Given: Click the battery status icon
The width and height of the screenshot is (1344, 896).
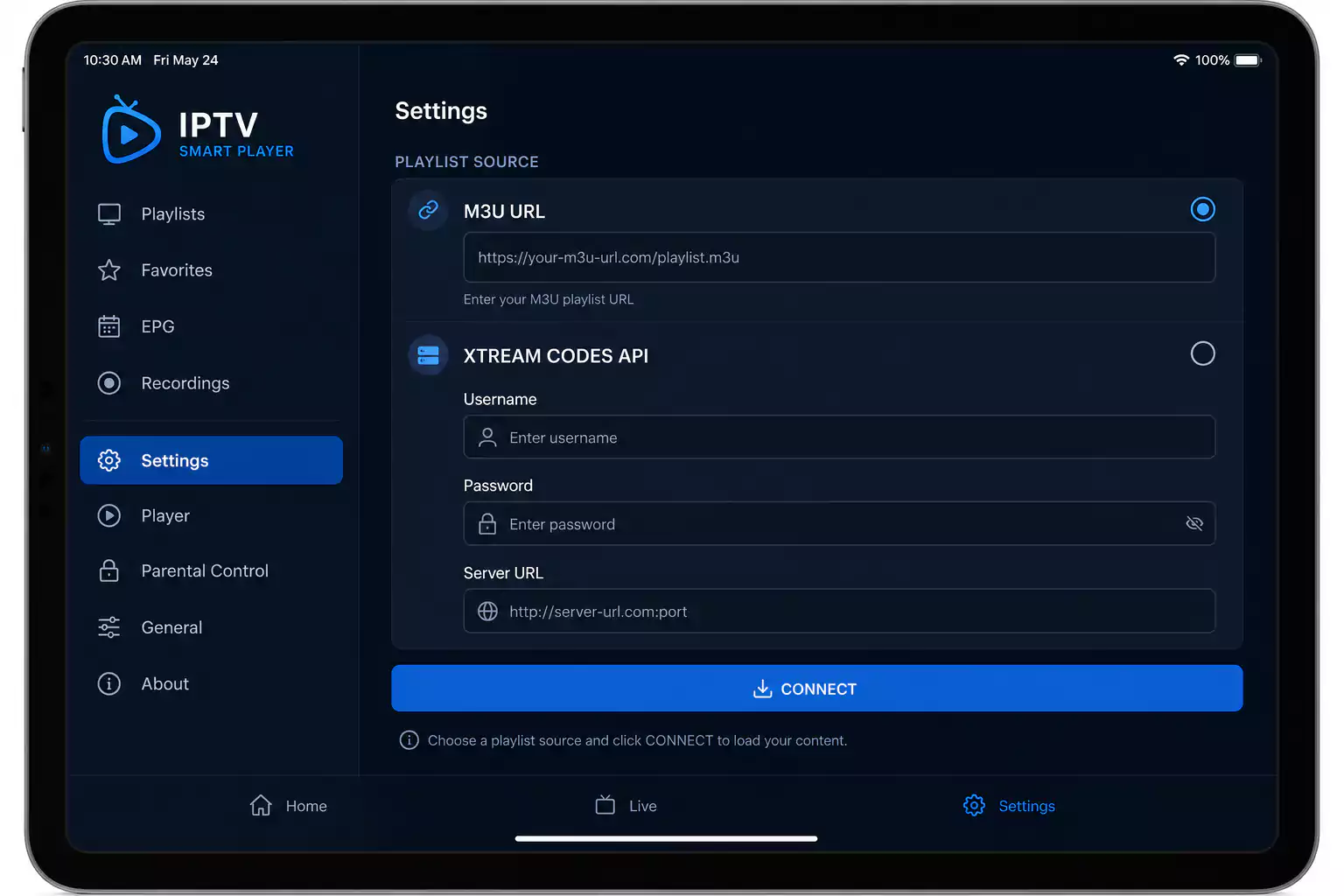Looking at the screenshot, I should pos(1248,60).
